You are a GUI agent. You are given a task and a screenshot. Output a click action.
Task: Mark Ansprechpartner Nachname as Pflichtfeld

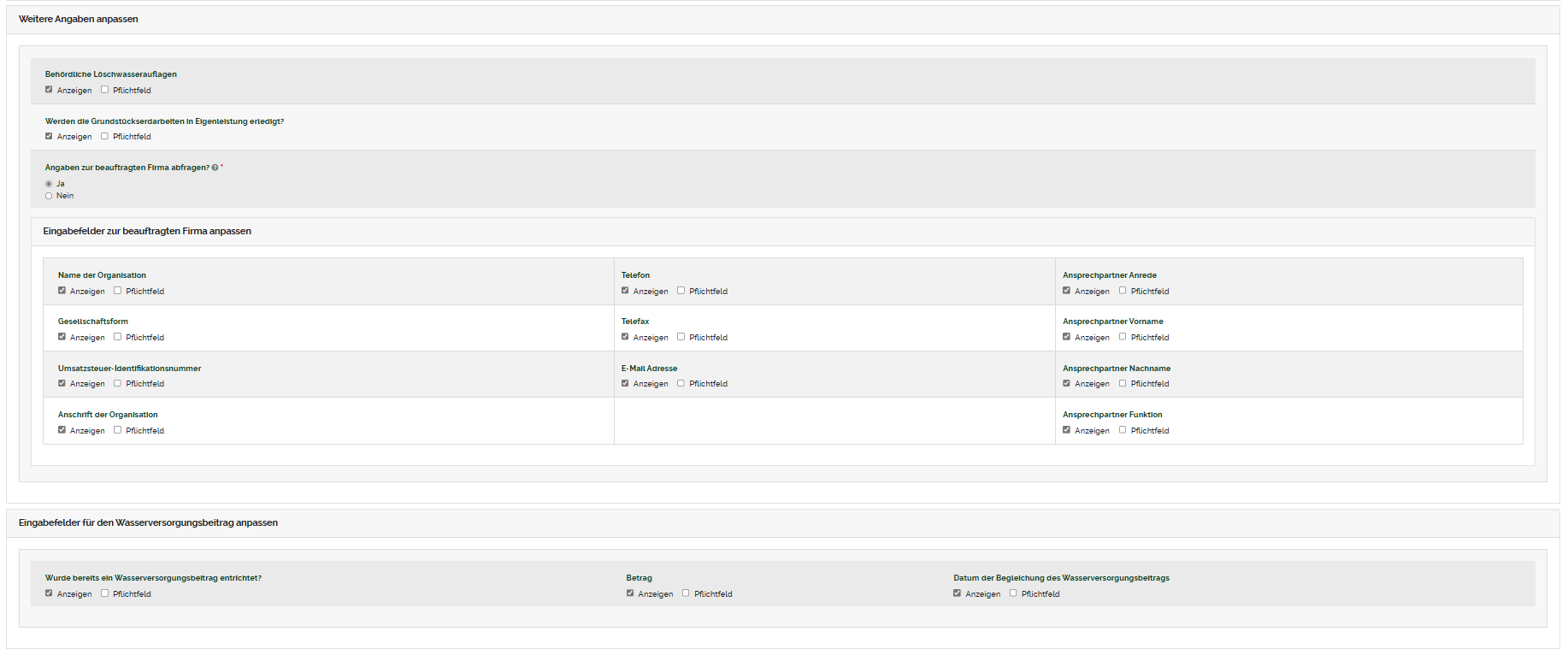click(1123, 383)
